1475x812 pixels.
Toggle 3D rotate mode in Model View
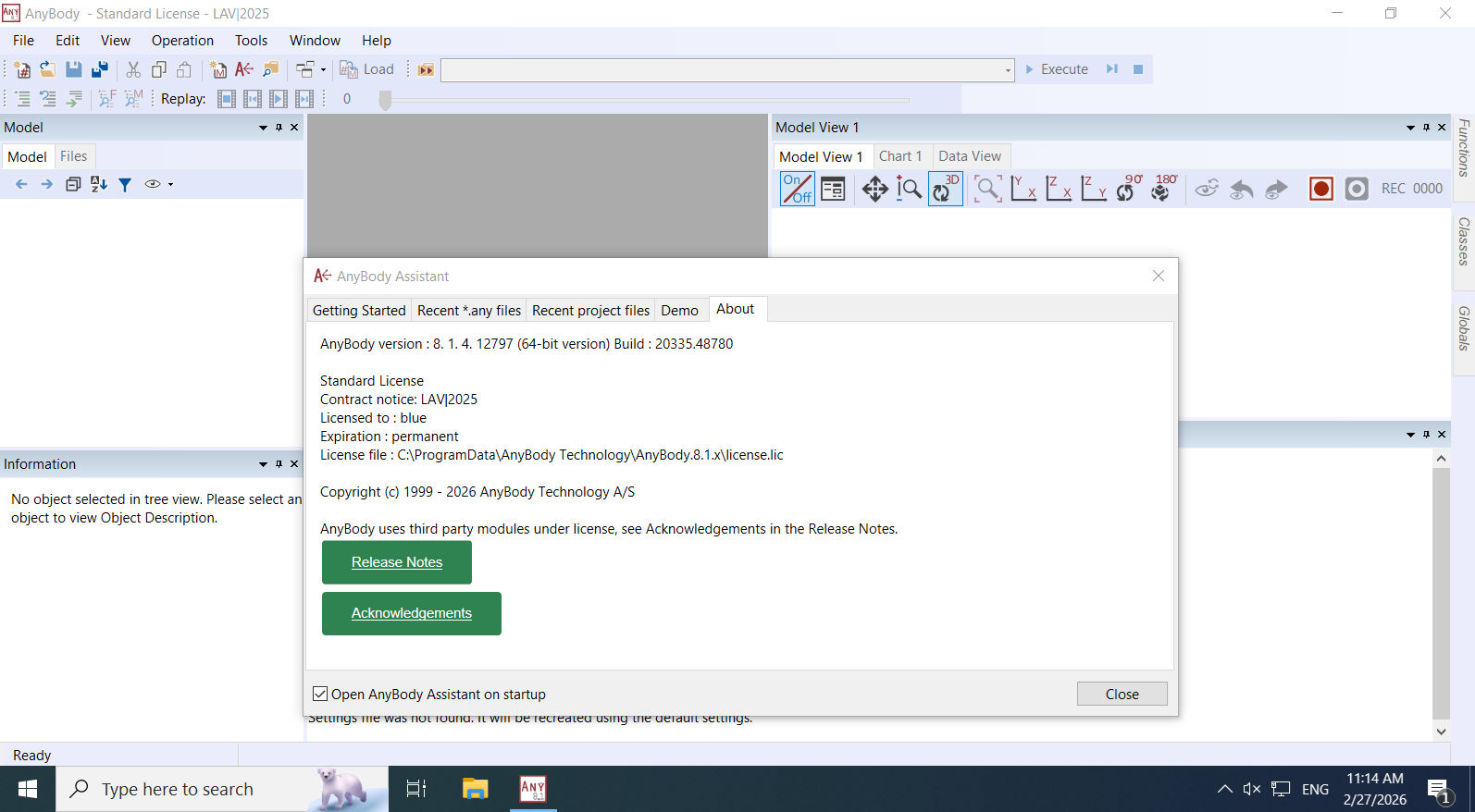(945, 189)
